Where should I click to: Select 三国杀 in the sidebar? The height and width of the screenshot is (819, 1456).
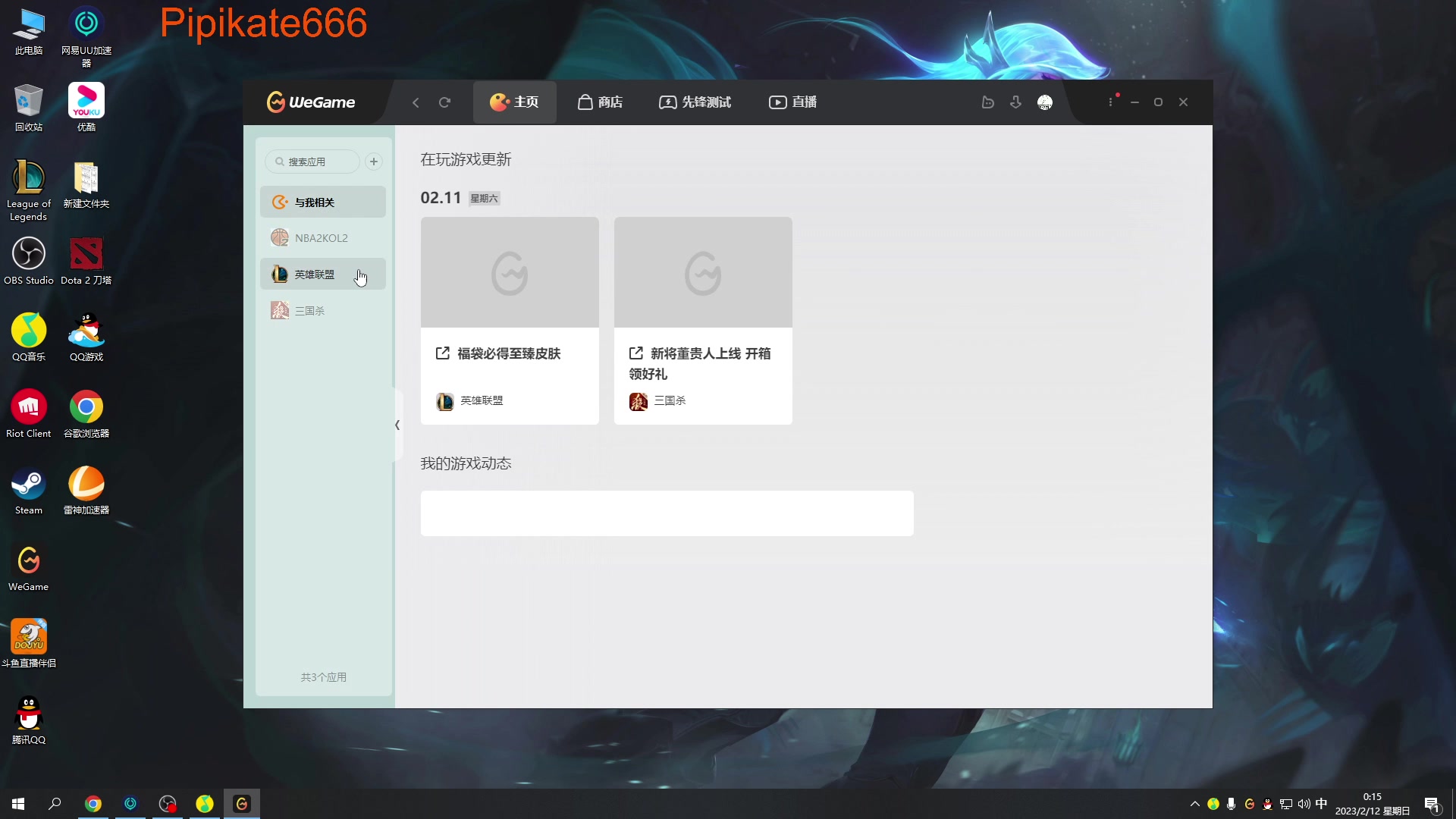[x=323, y=311]
